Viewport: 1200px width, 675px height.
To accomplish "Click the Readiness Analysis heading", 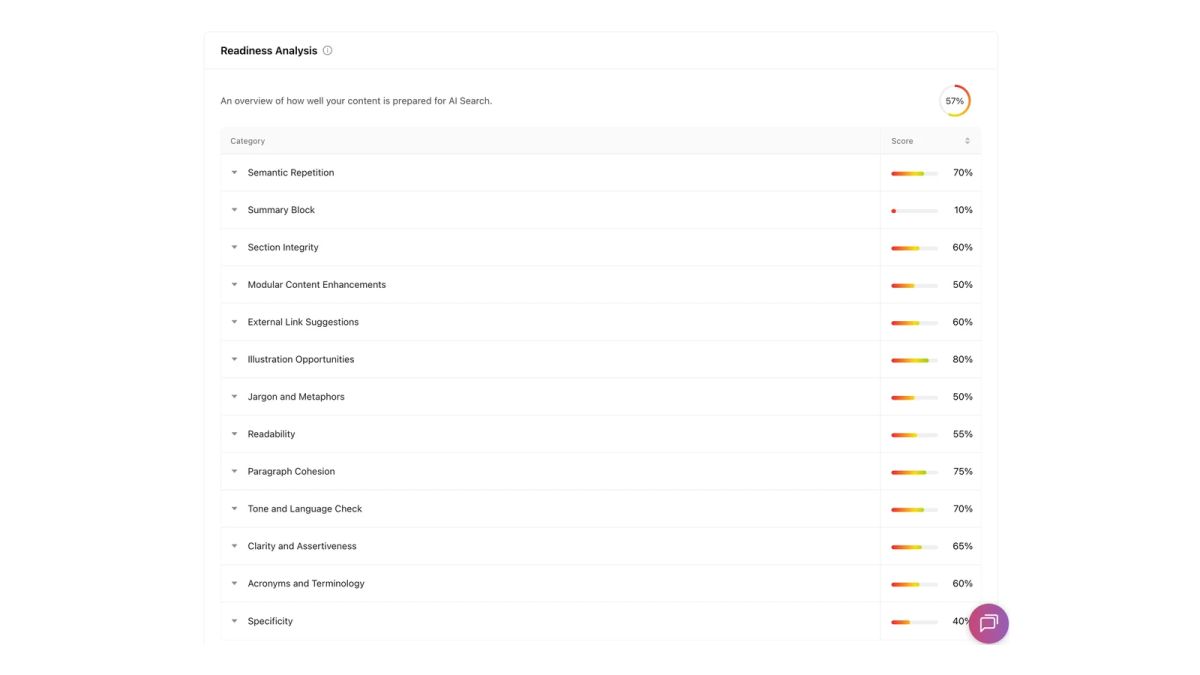I will (269, 51).
